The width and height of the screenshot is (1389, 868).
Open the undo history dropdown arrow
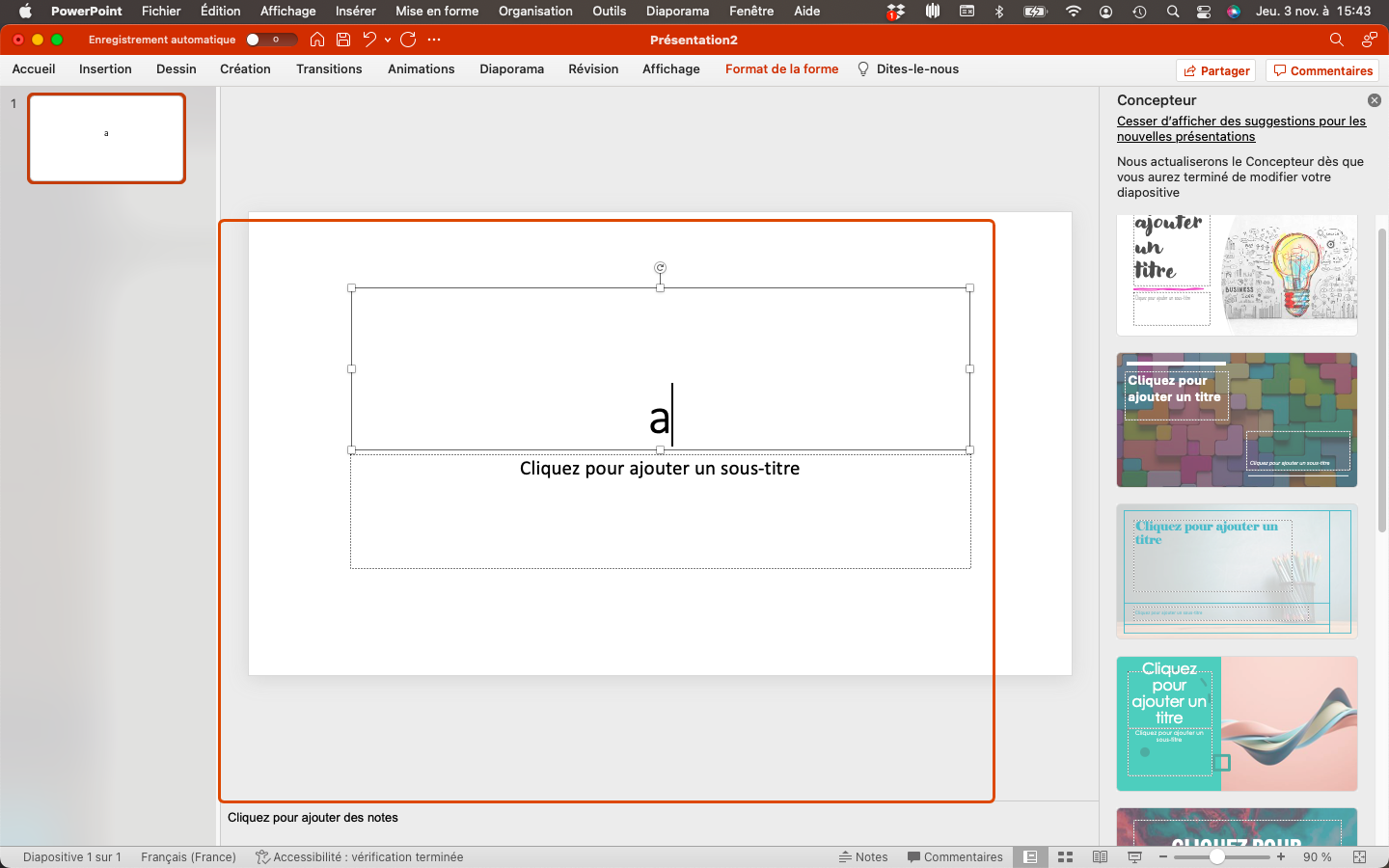tap(388, 40)
